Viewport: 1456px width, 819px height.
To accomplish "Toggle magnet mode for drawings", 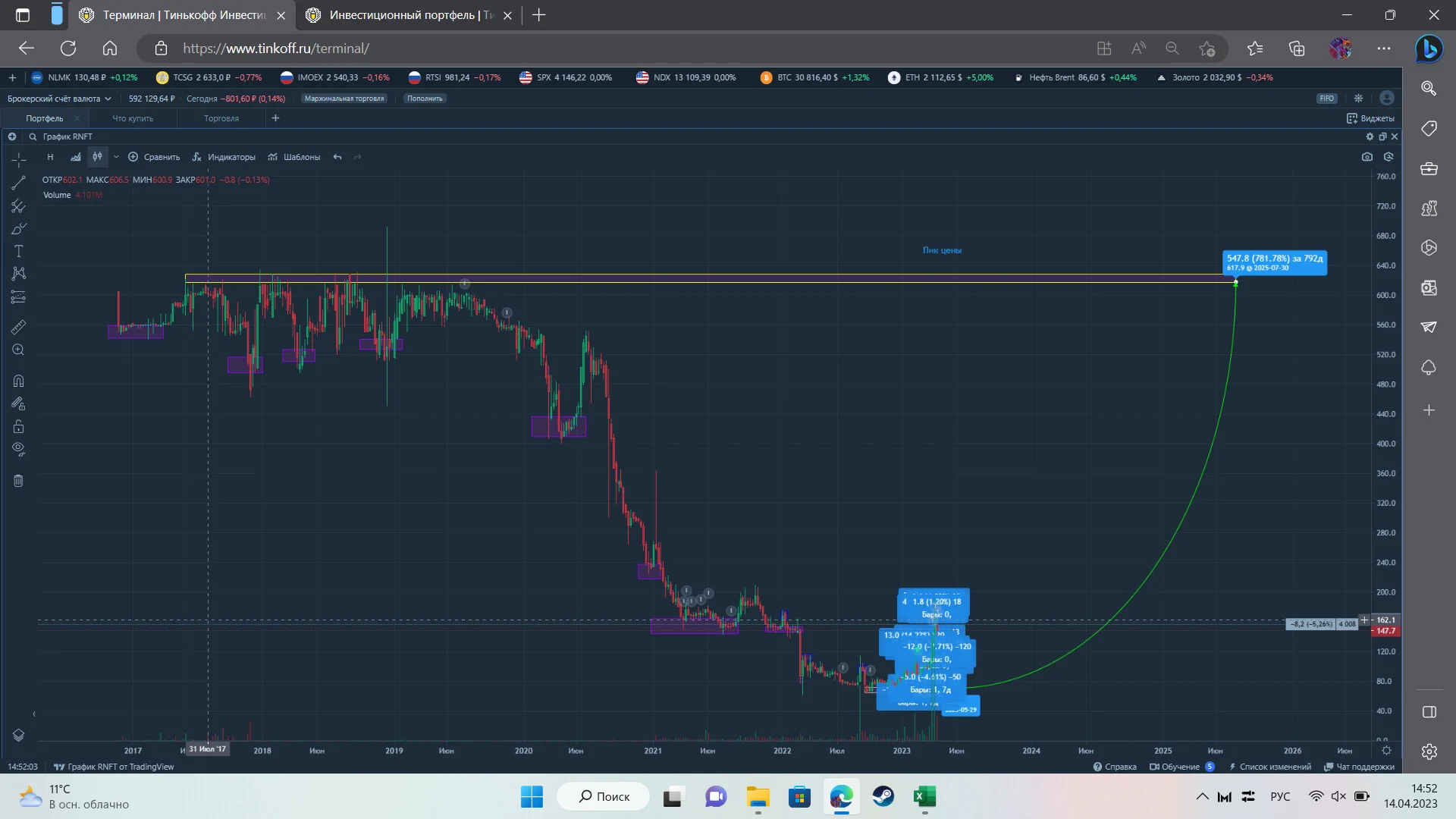I will pyautogui.click(x=18, y=381).
